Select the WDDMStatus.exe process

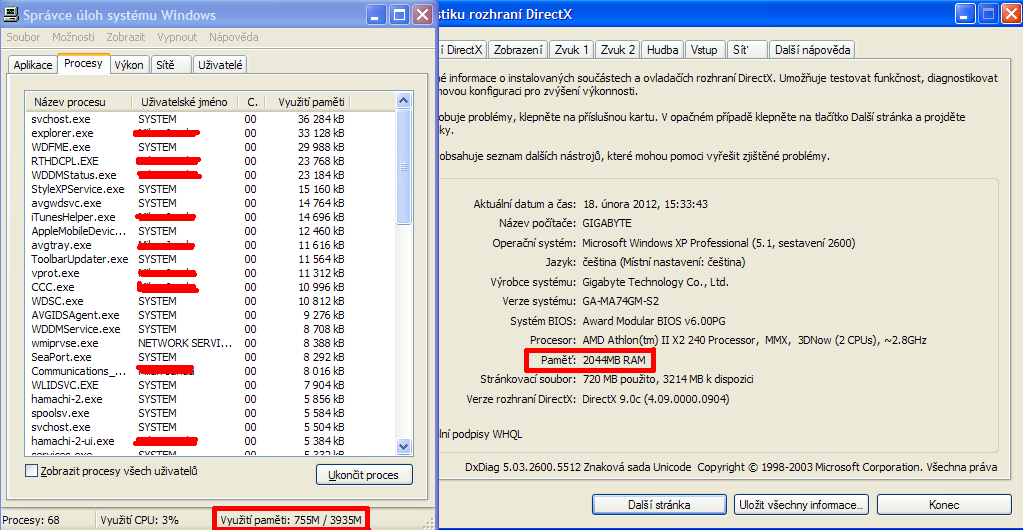[x=210, y=175]
